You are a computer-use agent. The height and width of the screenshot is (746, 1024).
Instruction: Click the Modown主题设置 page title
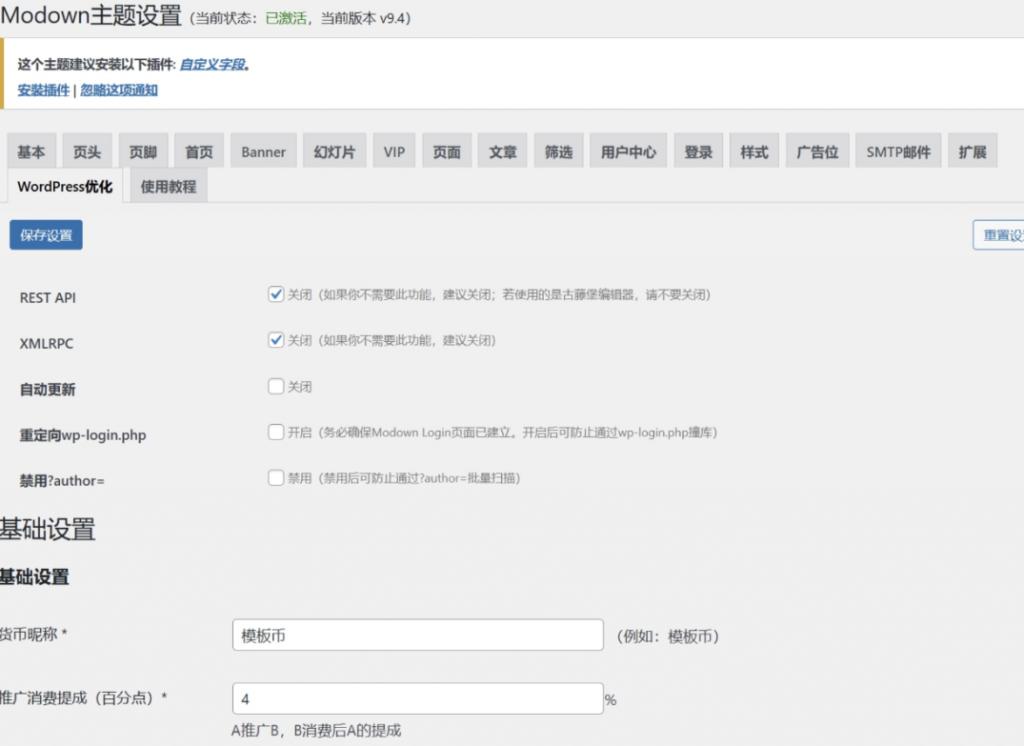point(91,15)
